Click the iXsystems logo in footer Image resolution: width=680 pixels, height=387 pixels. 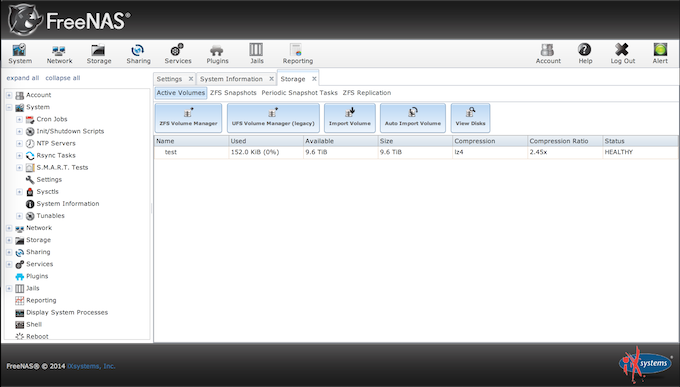click(x=645, y=364)
